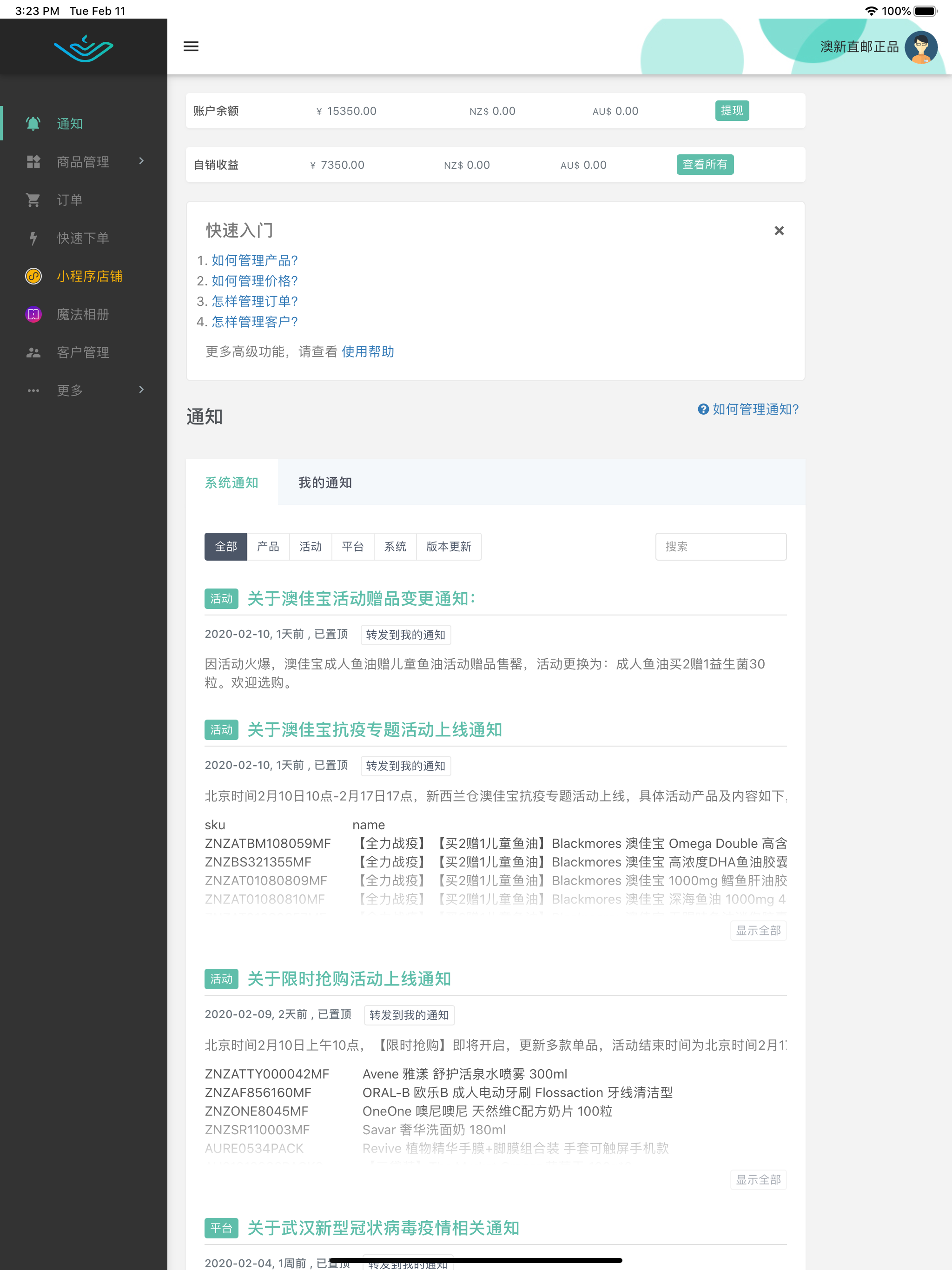The width and height of the screenshot is (952, 1270).
Task: Open 怎样管理客户? link
Action: (255, 322)
